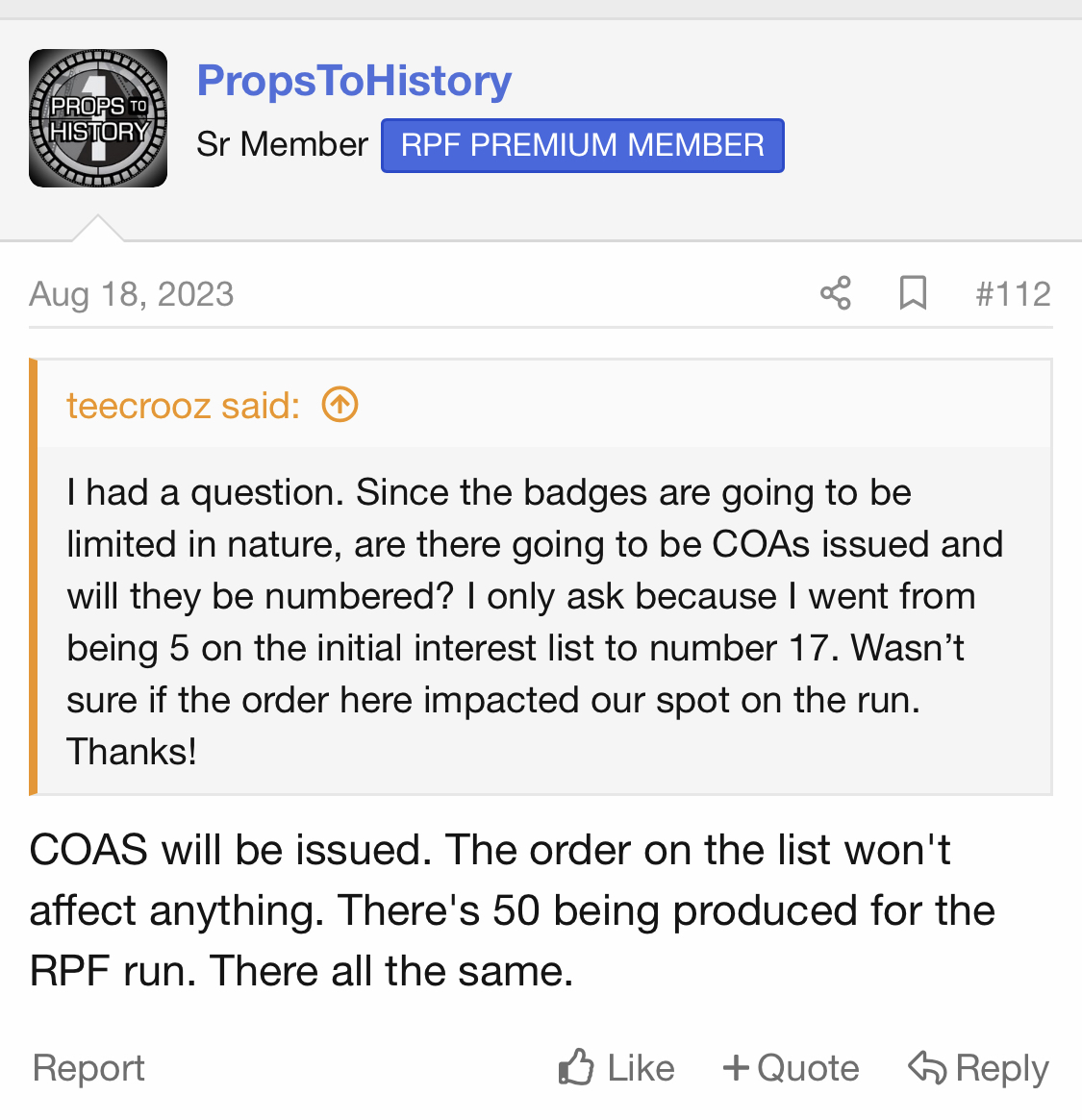The height and width of the screenshot is (1120, 1082).
Task: Select the Quote text to multi-quote
Action: pyautogui.click(x=808, y=1068)
